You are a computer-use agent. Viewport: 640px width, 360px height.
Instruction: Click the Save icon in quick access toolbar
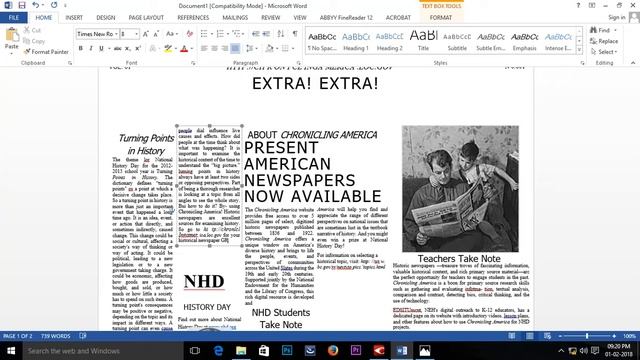[x=22, y=5]
